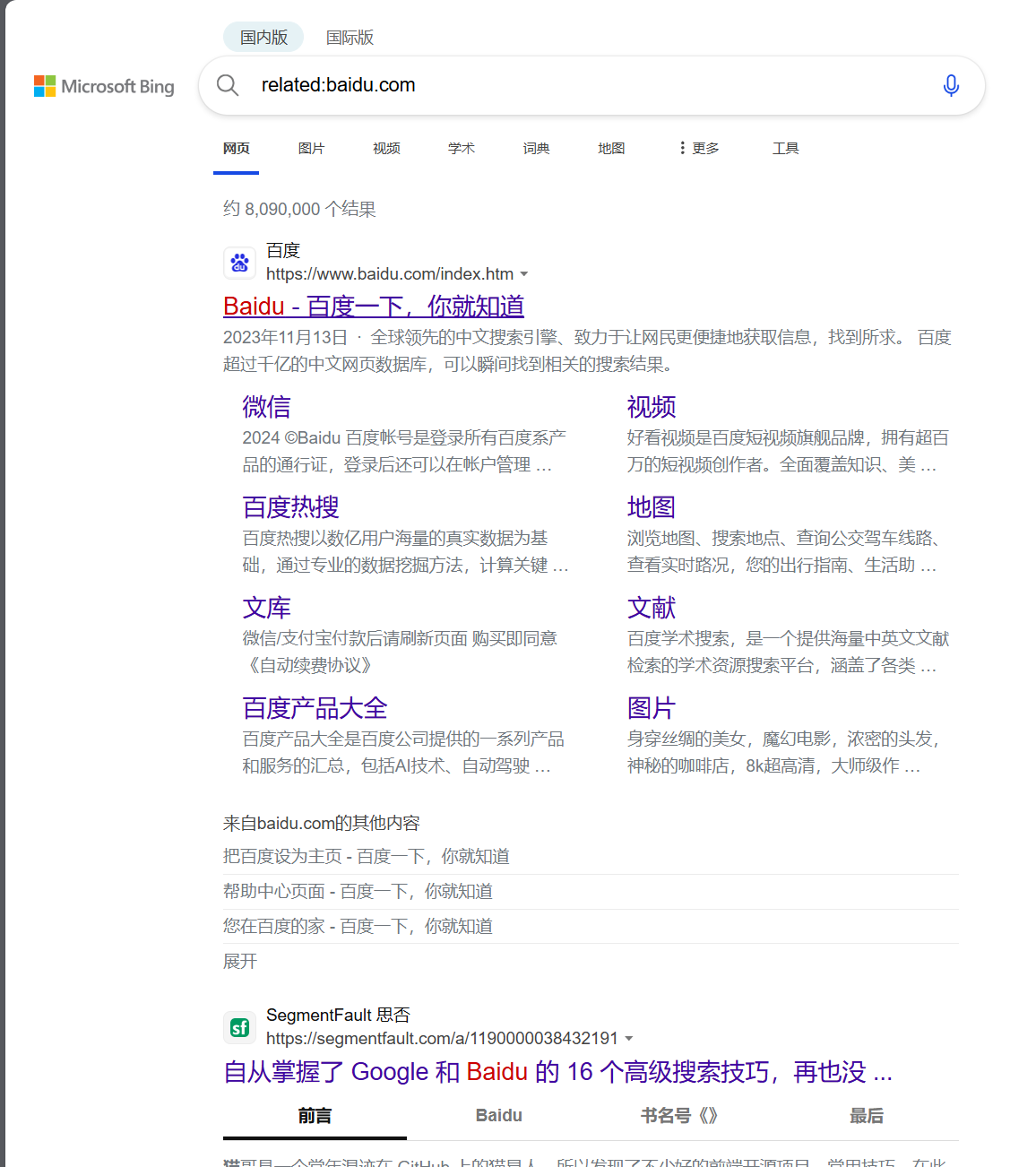The image size is (1036, 1167).
Task: Click the 帮助中心页面 link
Action: [x=357, y=891]
